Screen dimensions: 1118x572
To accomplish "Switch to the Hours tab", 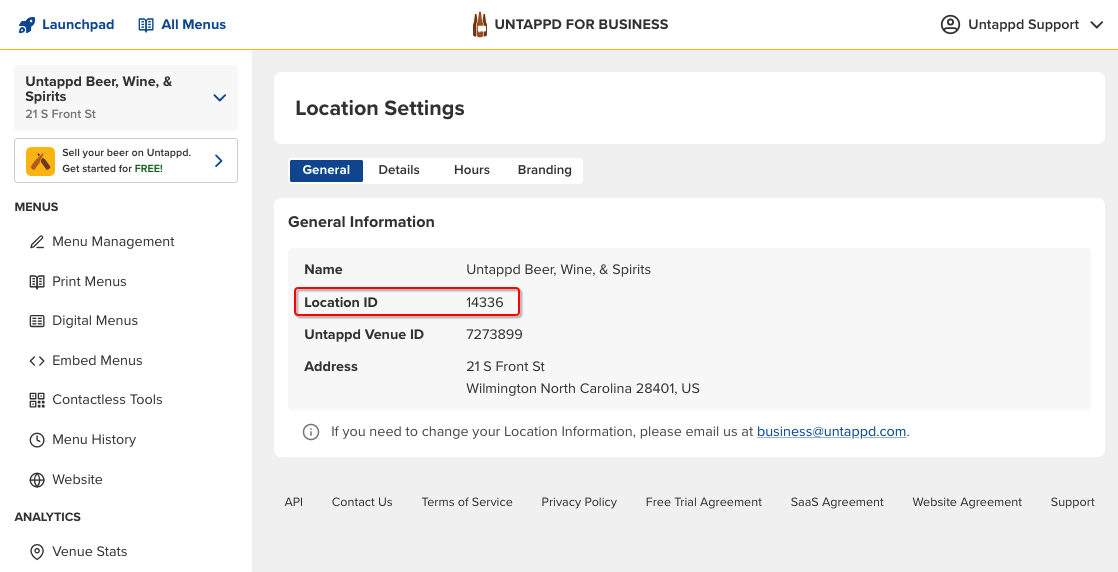I will point(472,170).
